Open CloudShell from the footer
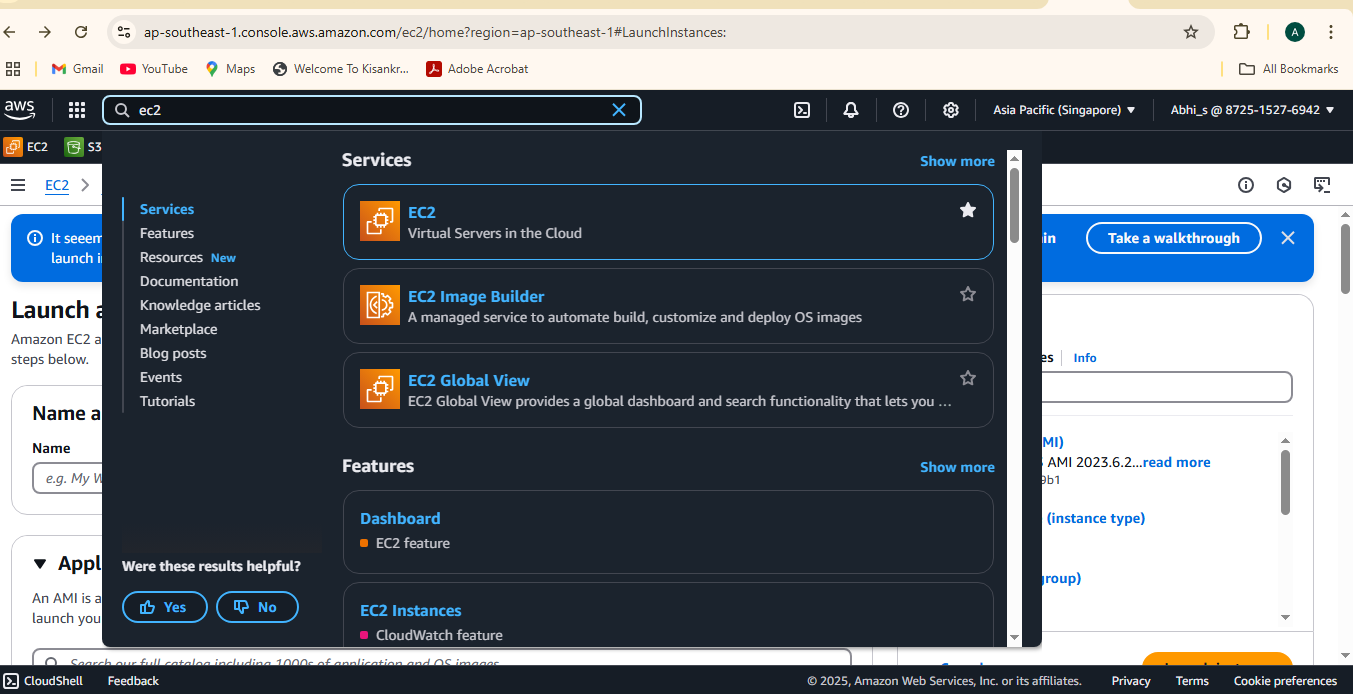 [43, 681]
